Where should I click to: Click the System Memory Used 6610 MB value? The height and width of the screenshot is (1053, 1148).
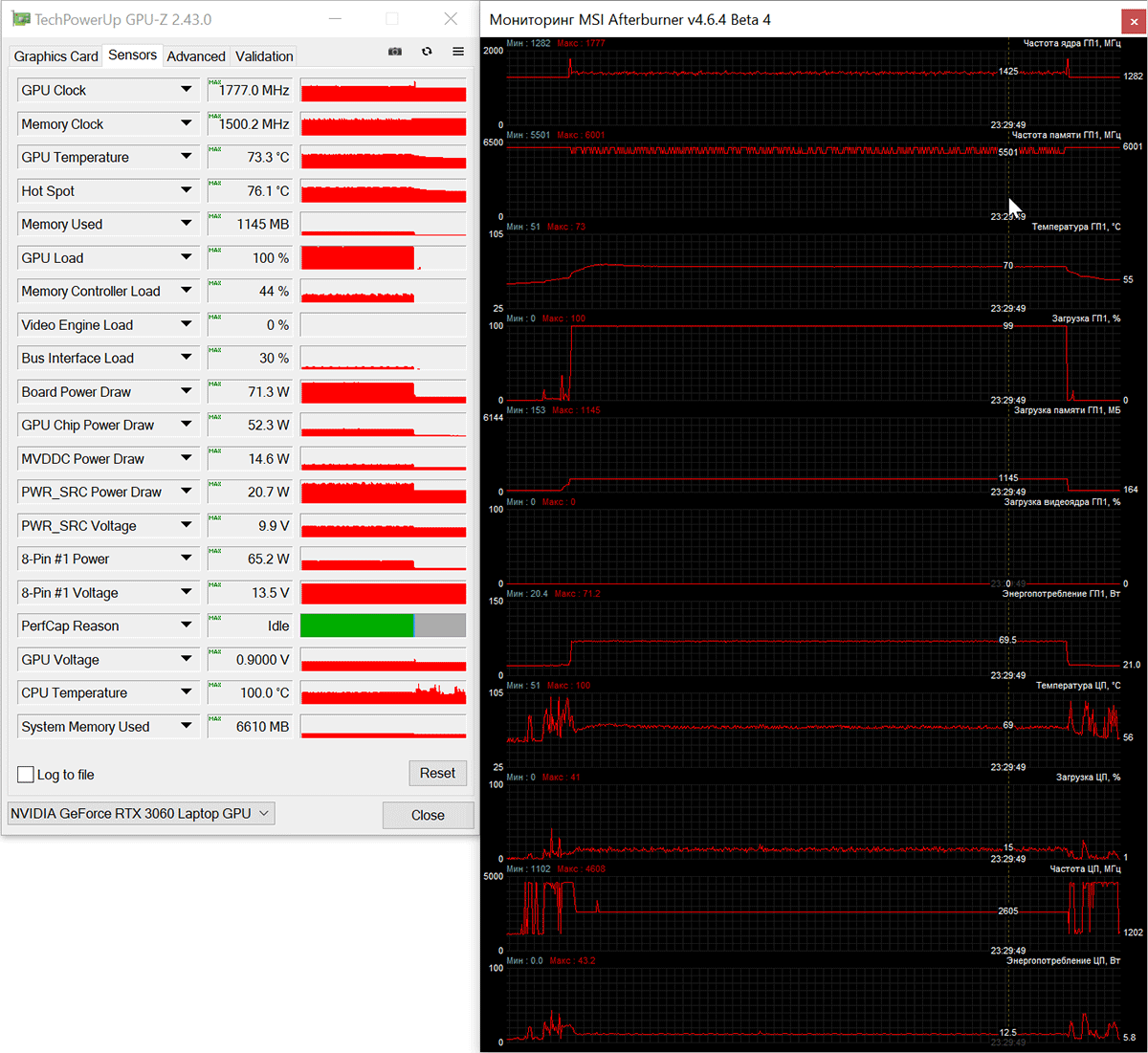[263, 726]
